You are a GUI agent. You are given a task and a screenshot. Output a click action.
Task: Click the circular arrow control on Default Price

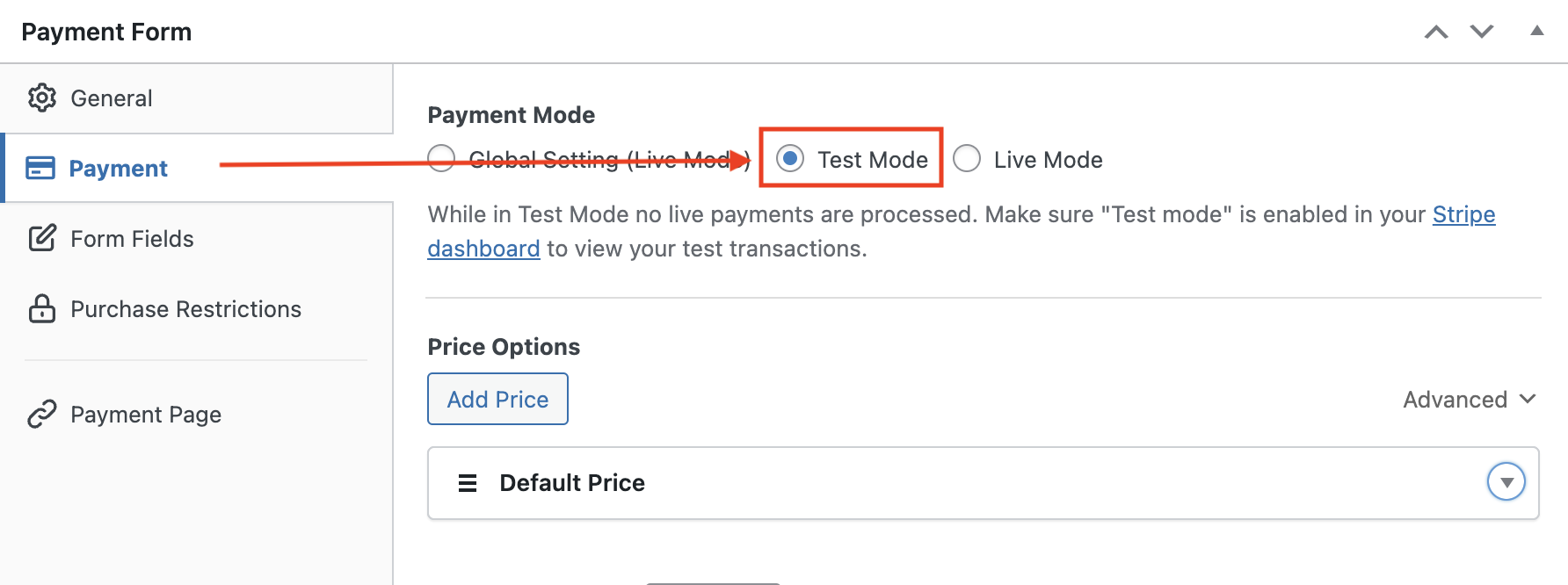[1506, 481]
